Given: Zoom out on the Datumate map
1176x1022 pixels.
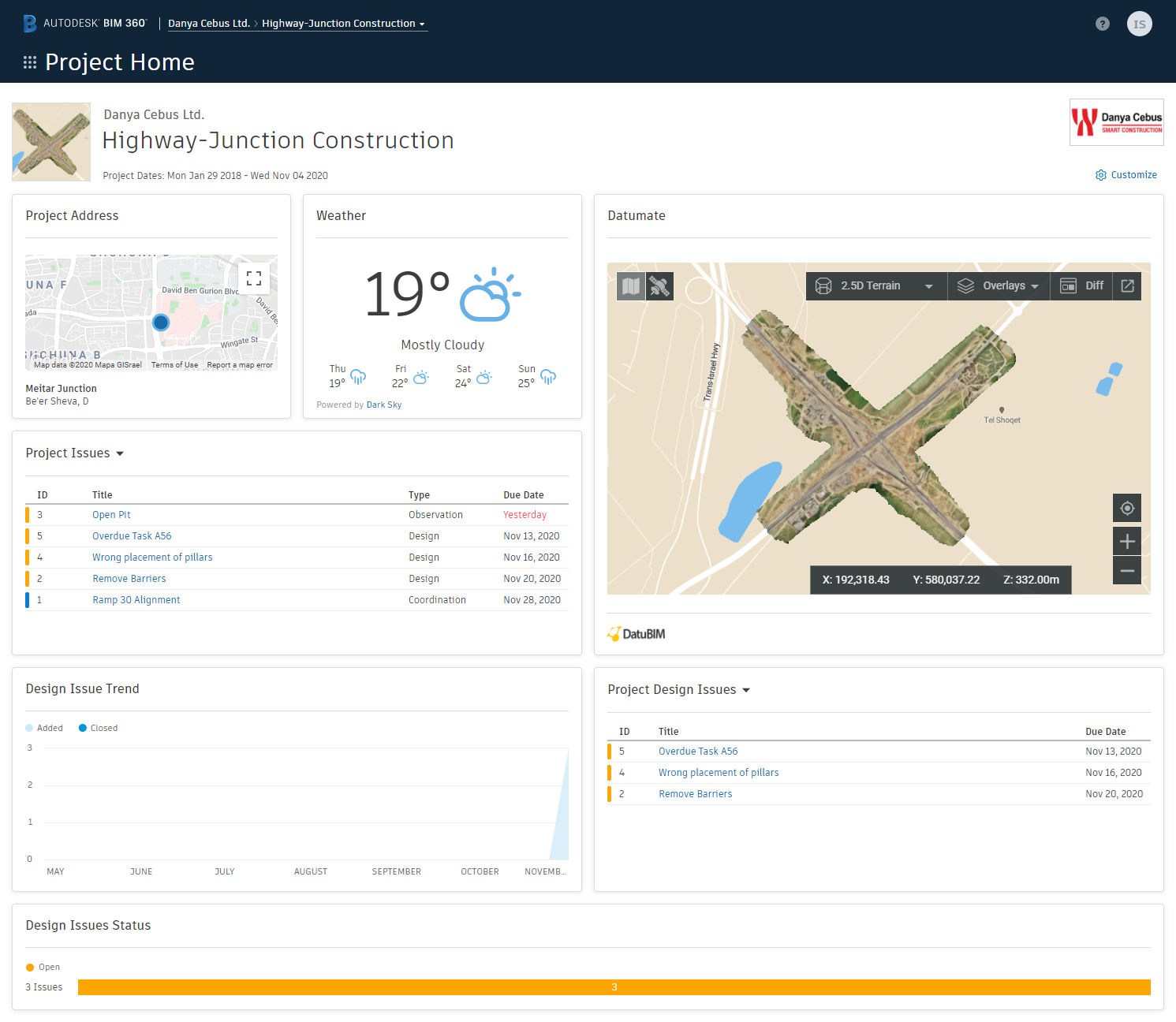Looking at the screenshot, I should 1127,570.
